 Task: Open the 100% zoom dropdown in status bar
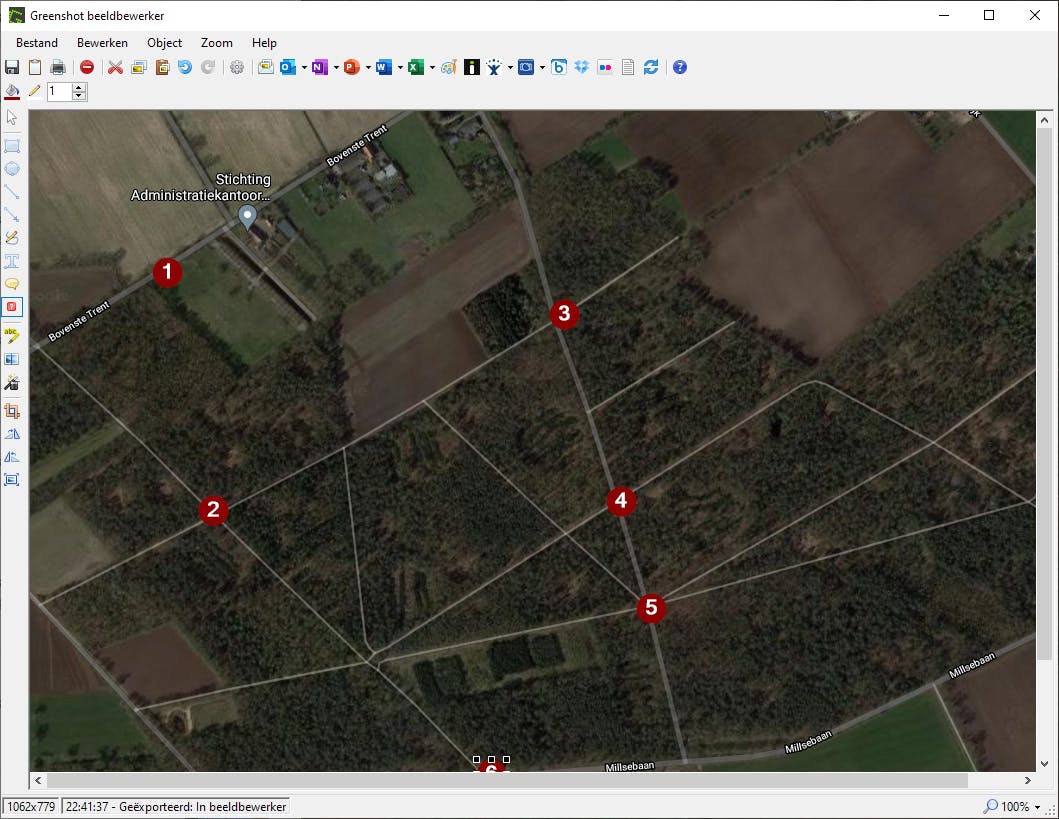pos(1037,807)
